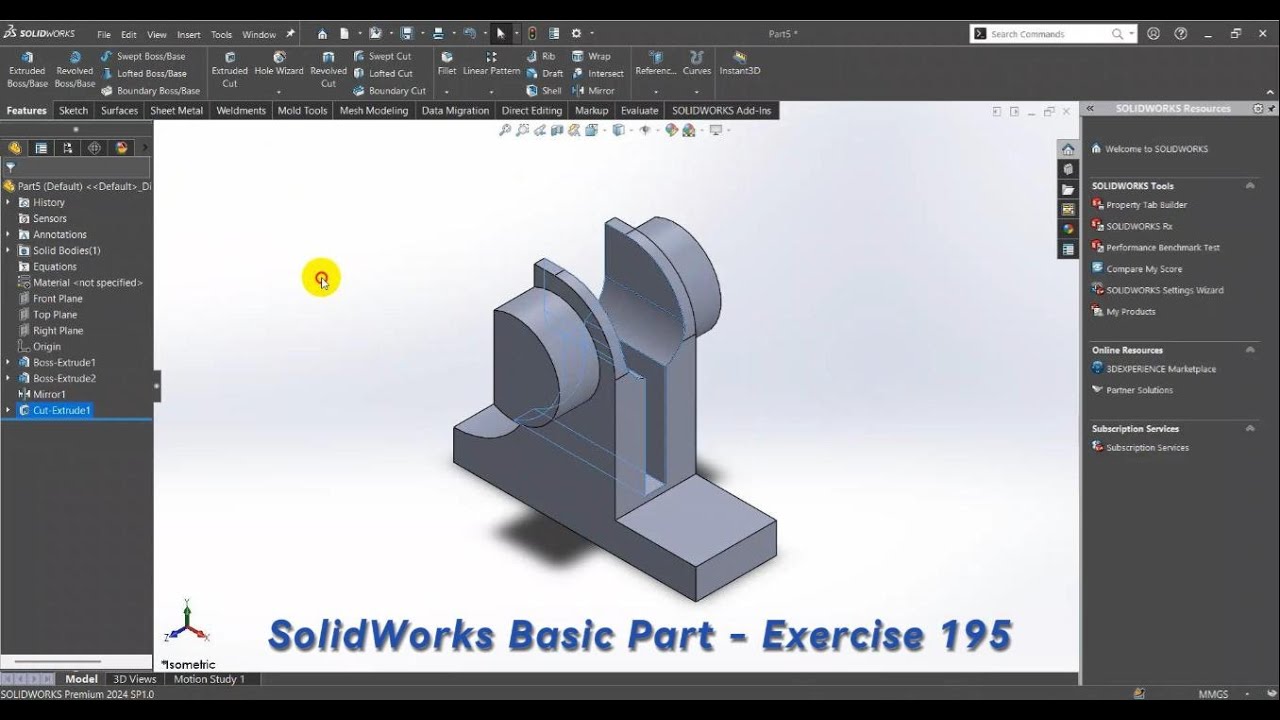Open the Hole Wizard tool
The width and height of the screenshot is (1280, 720).
[279, 64]
